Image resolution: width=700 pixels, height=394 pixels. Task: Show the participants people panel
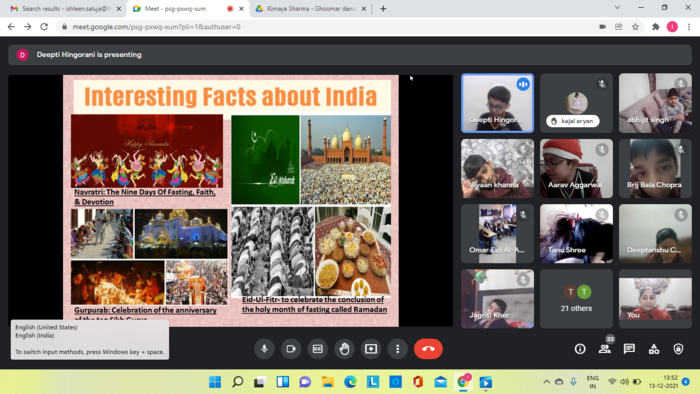tap(604, 348)
